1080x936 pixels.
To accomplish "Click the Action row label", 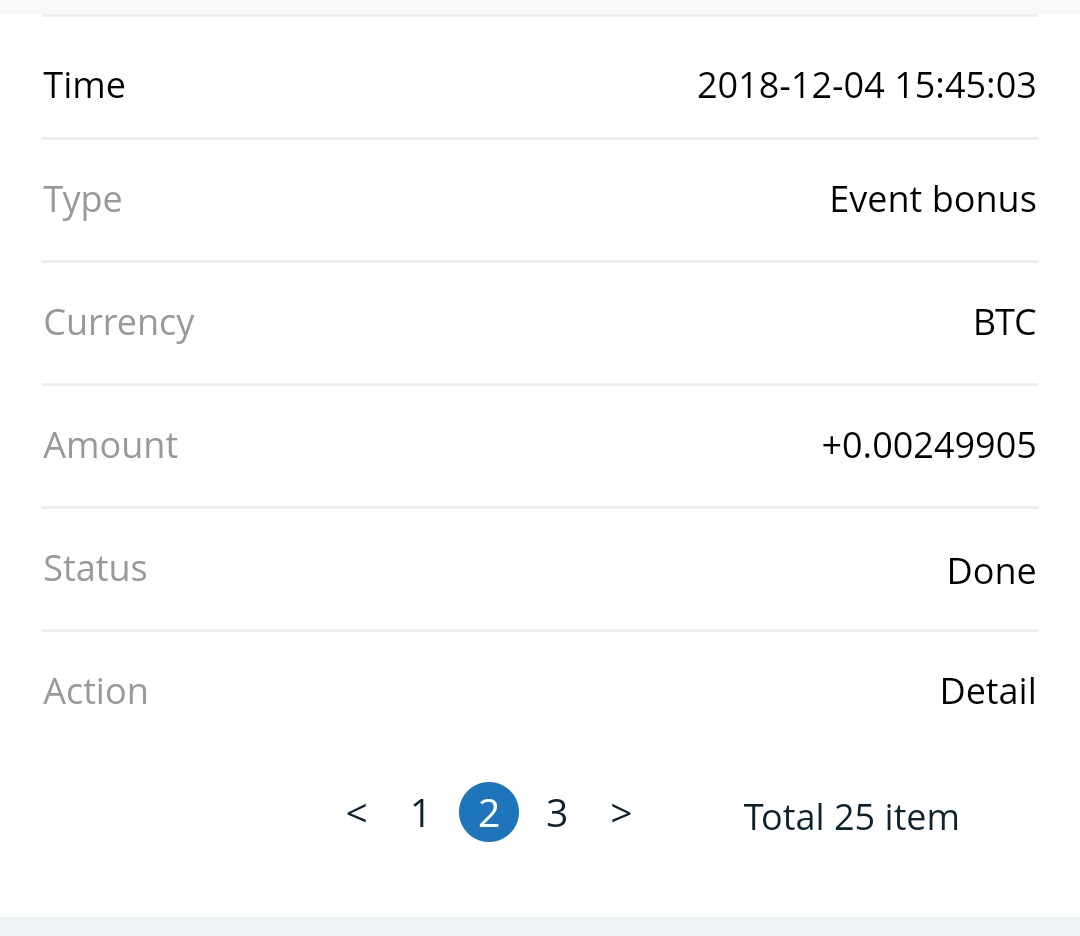I will (96, 691).
